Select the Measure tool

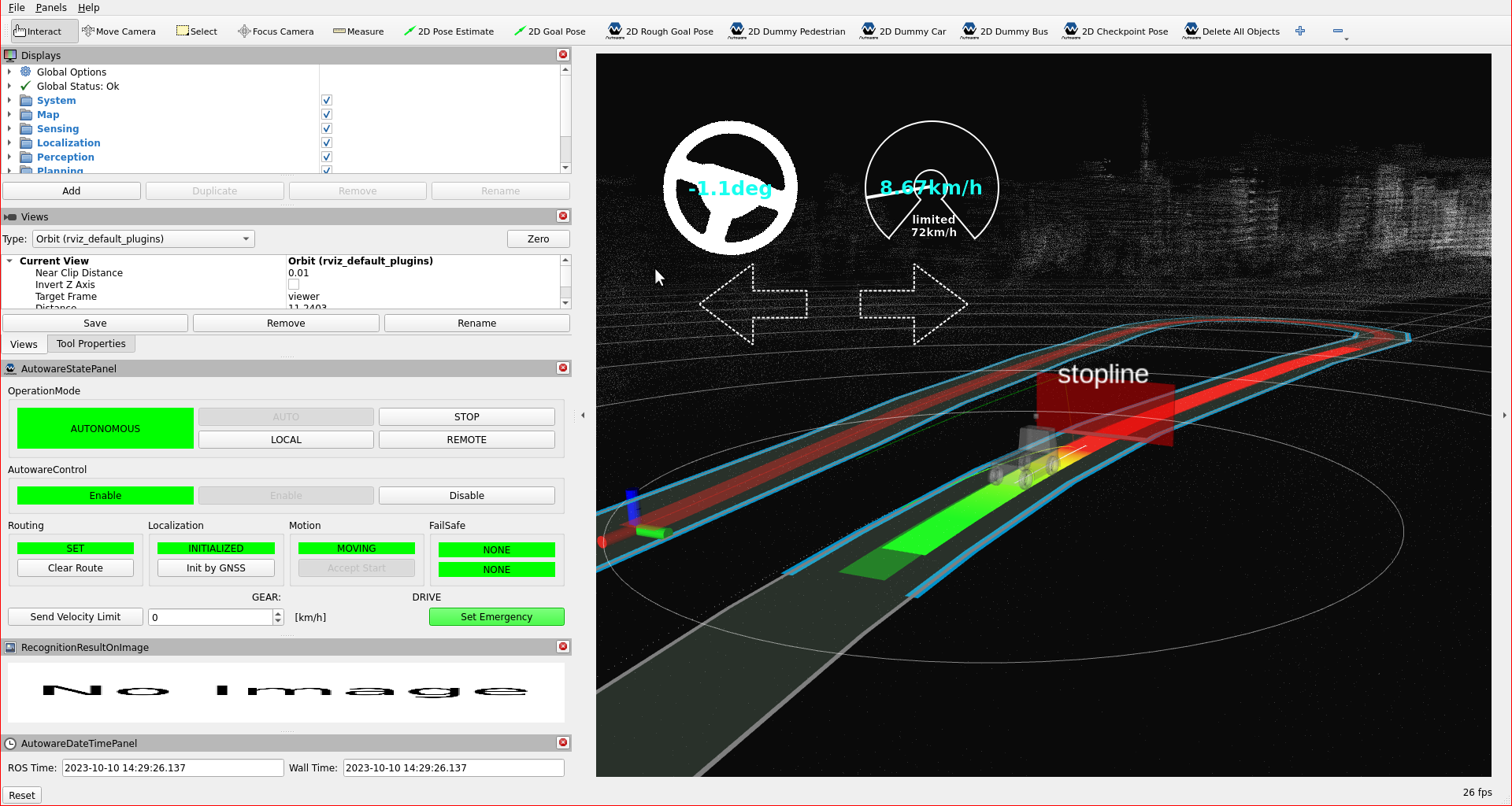[358, 31]
